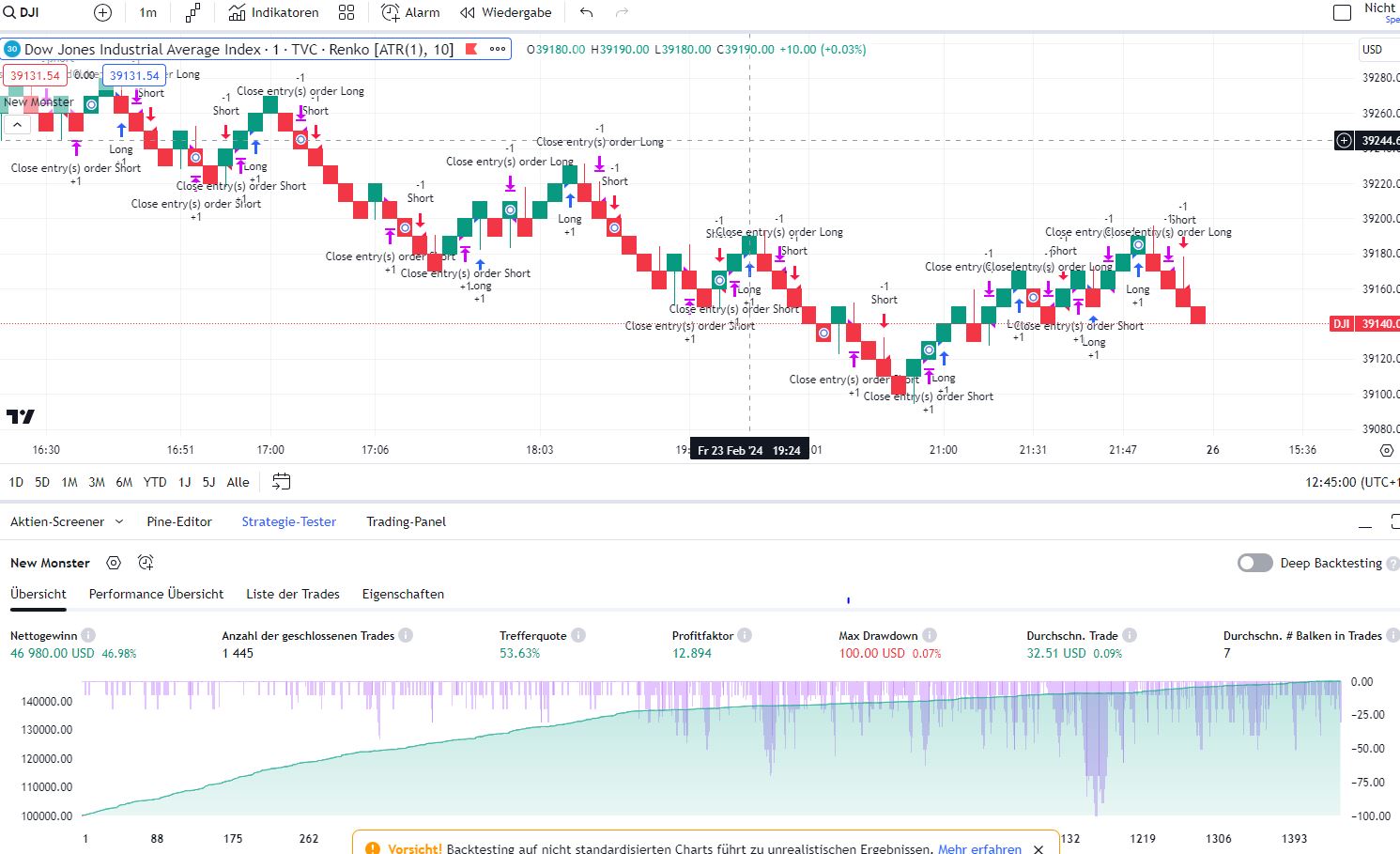Follow the Mehr erfahren link

pyautogui.click(x=979, y=848)
